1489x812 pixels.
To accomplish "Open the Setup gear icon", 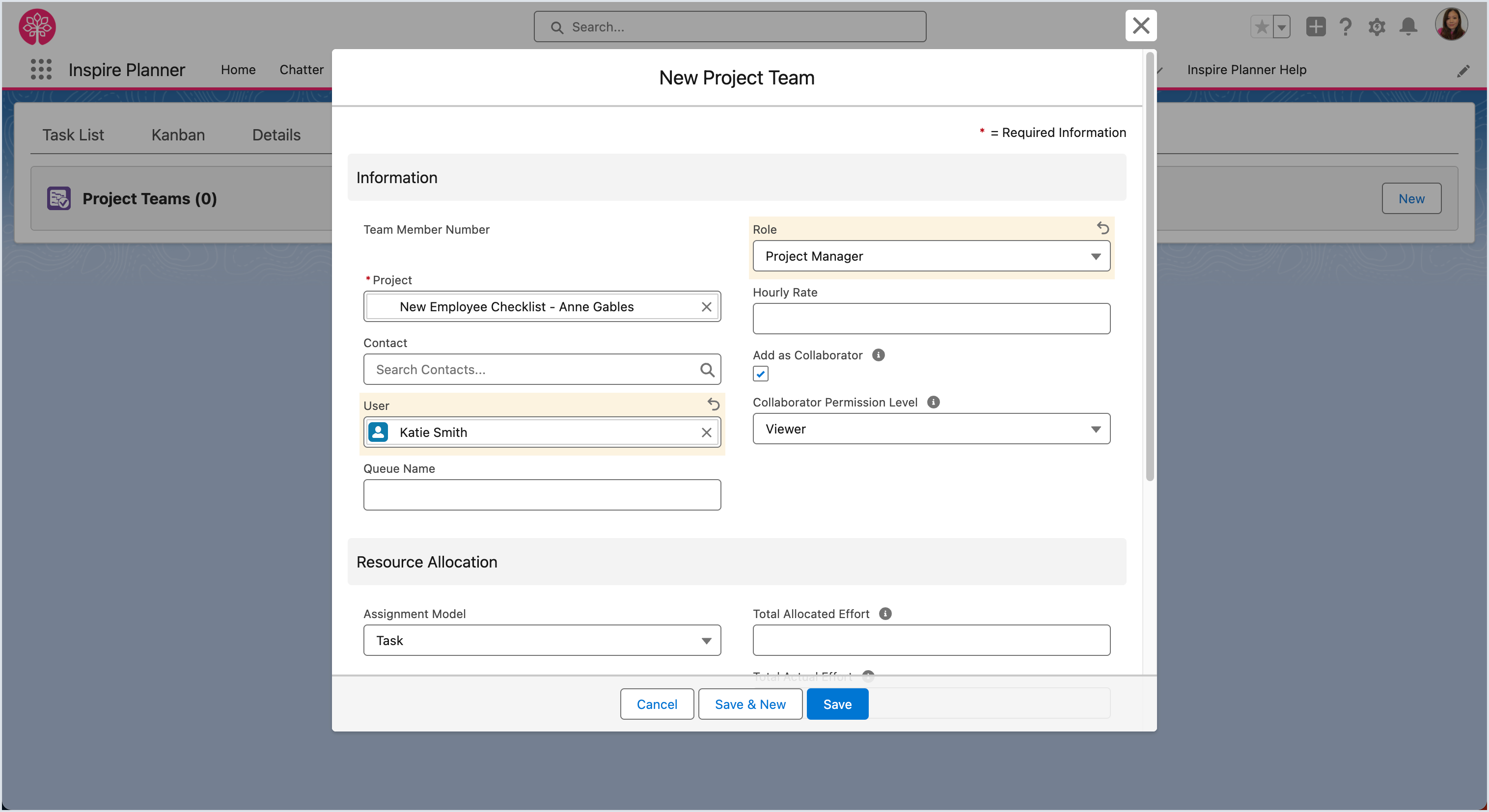I will (1377, 27).
